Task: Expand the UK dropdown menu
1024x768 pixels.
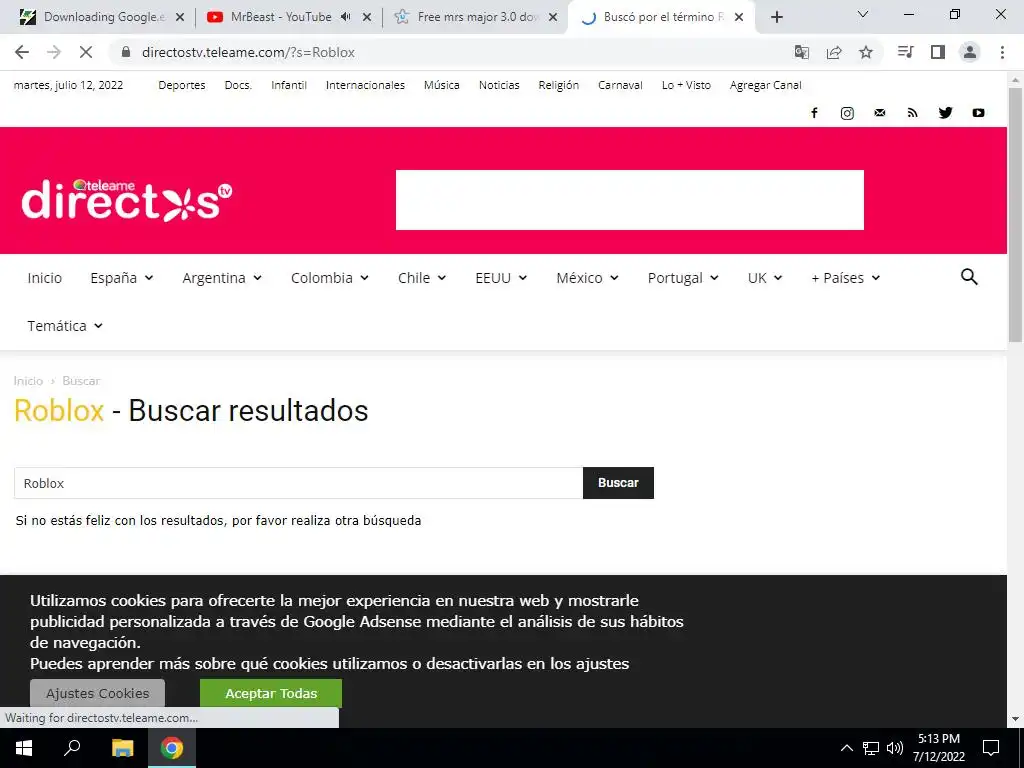Action: (x=765, y=278)
